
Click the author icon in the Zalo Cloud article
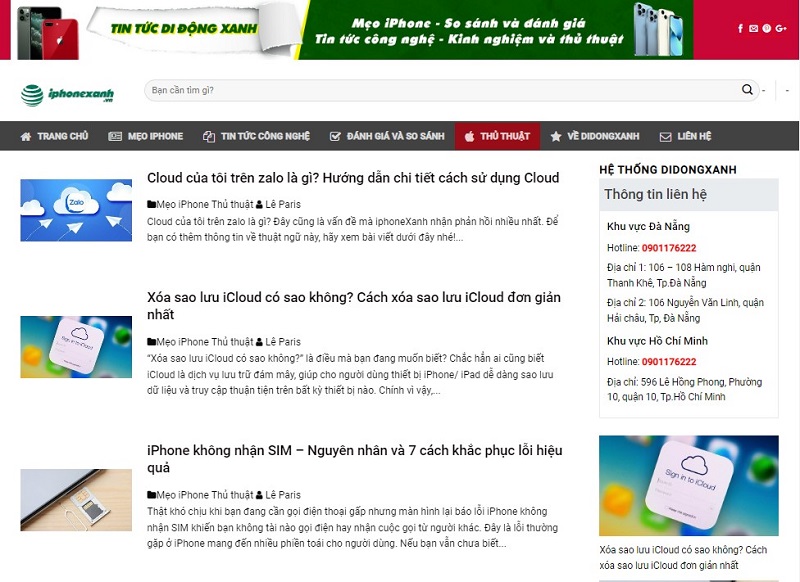coord(259,205)
